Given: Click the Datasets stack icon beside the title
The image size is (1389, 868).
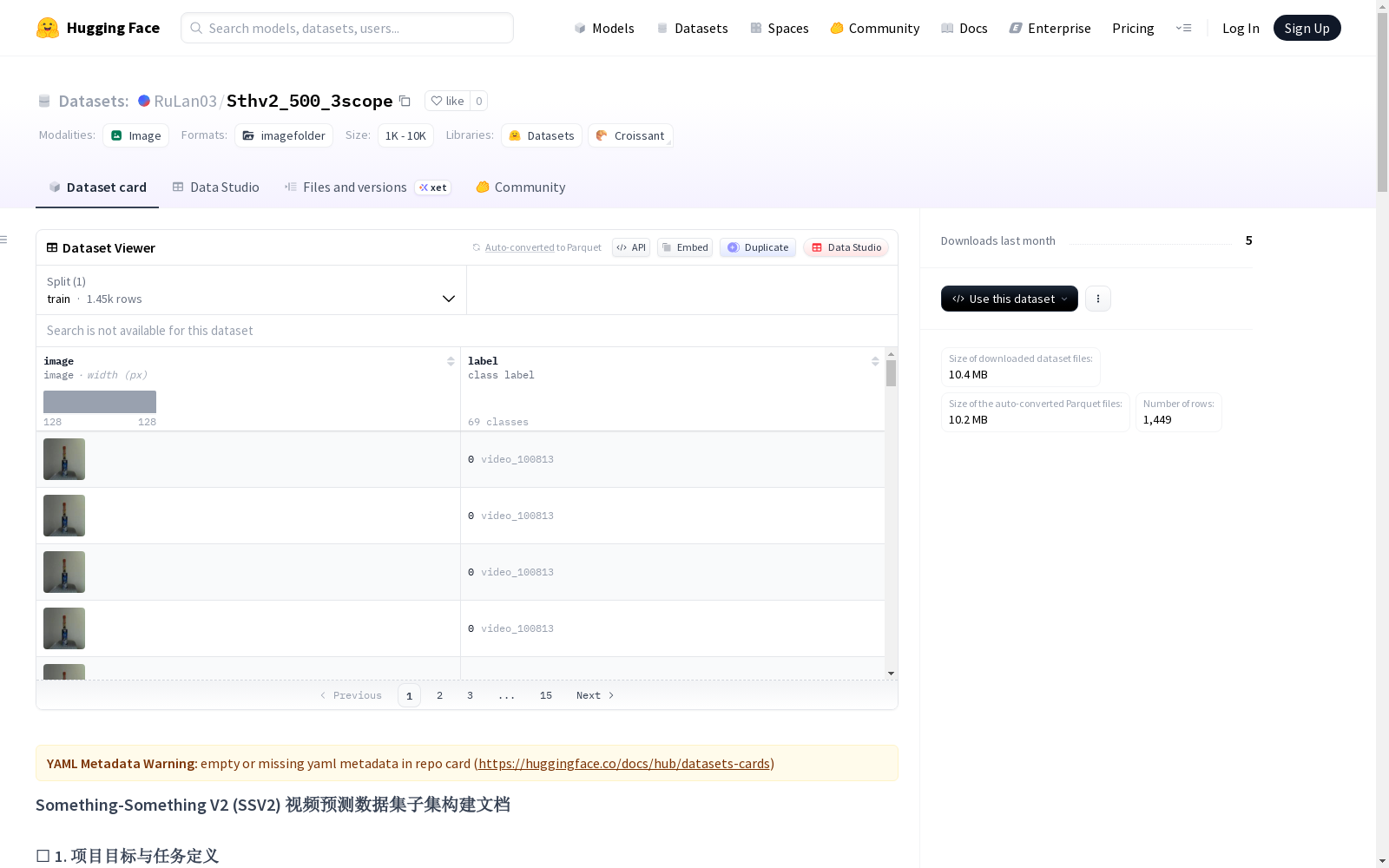Looking at the screenshot, I should tap(44, 101).
